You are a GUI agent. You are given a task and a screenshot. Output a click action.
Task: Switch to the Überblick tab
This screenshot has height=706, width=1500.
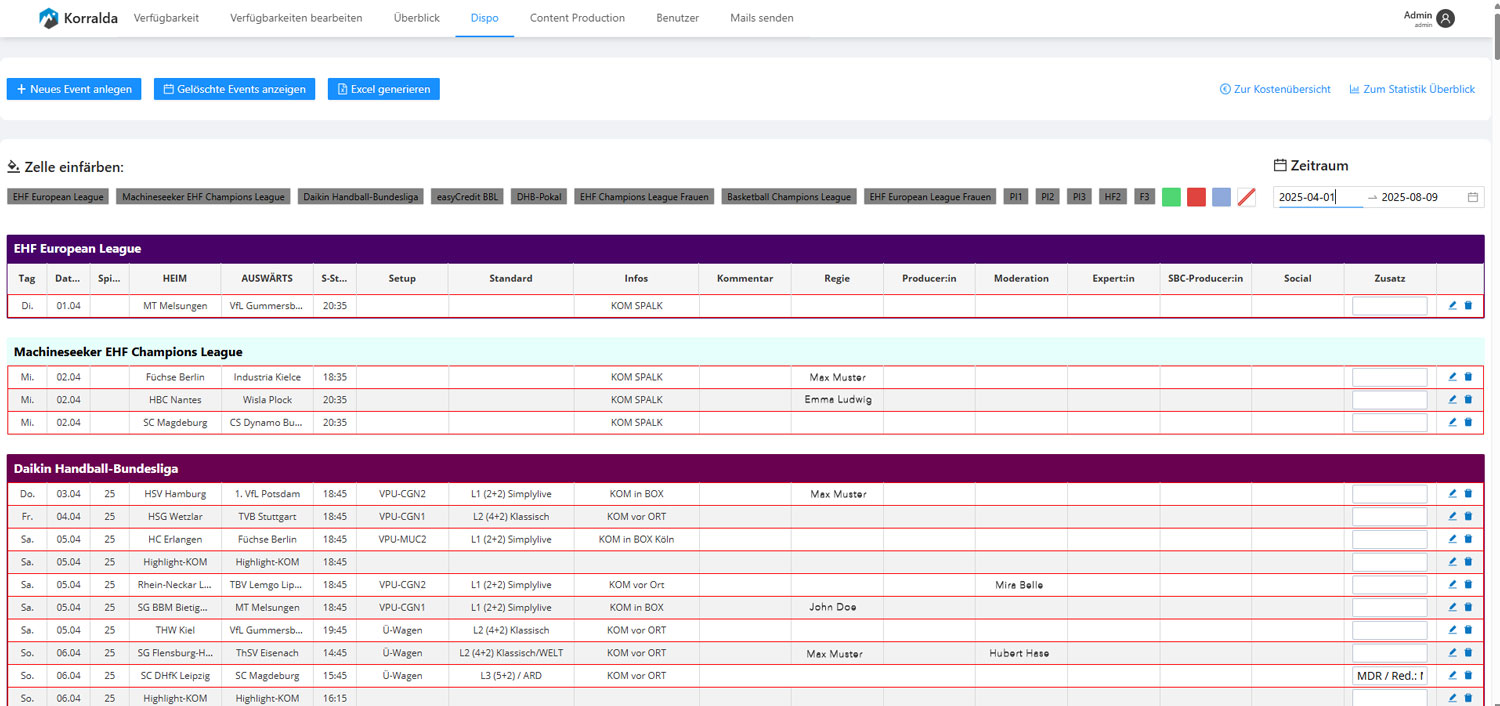(x=417, y=18)
